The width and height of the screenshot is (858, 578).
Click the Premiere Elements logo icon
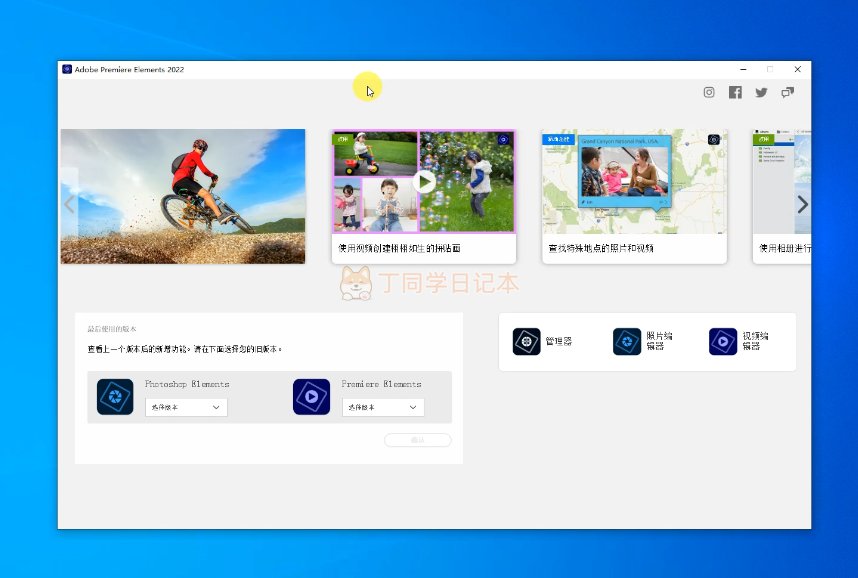pyautogui.click(x=311, y=397)
